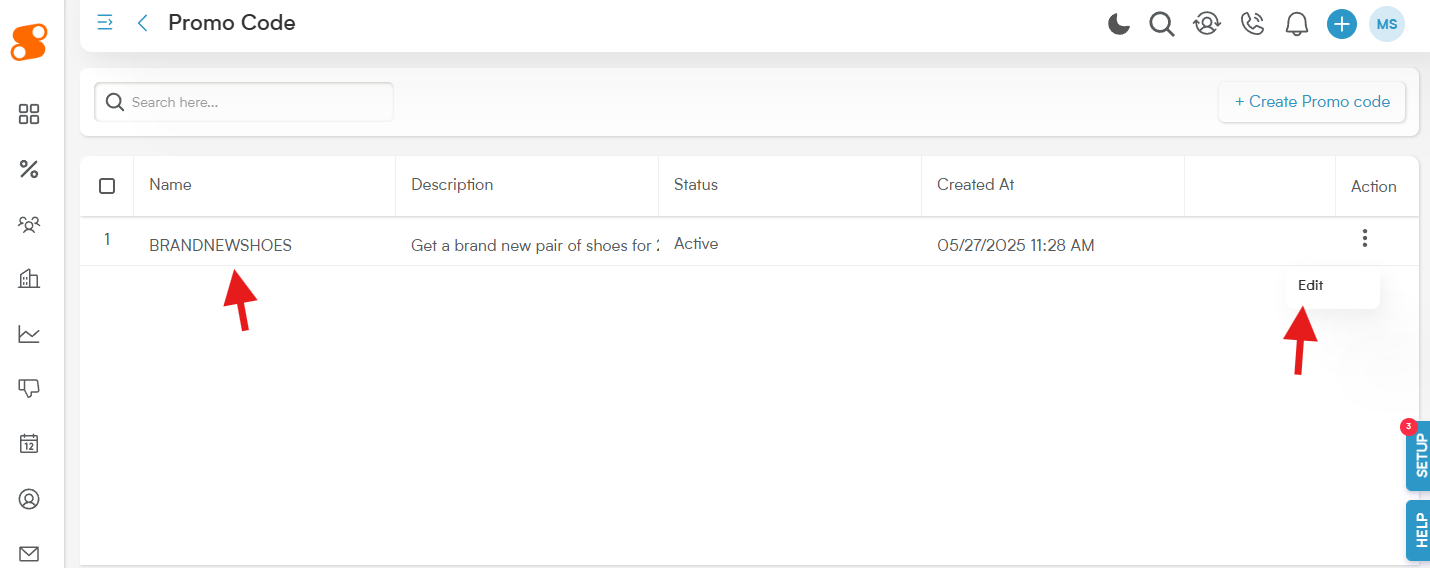Open the BRANDNEWSHOES promo code name

[220, 245]
